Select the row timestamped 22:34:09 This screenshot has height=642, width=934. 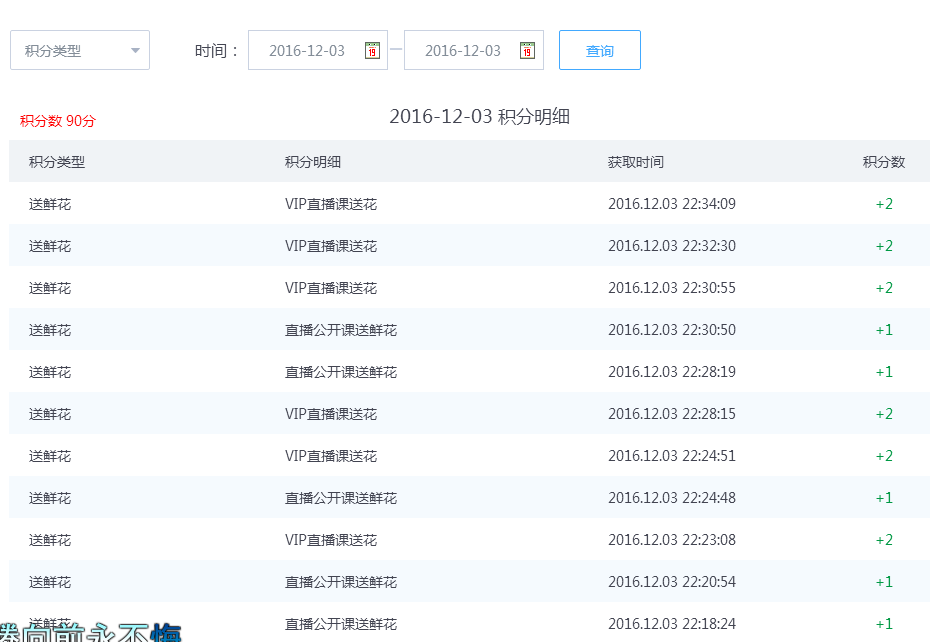671,204
